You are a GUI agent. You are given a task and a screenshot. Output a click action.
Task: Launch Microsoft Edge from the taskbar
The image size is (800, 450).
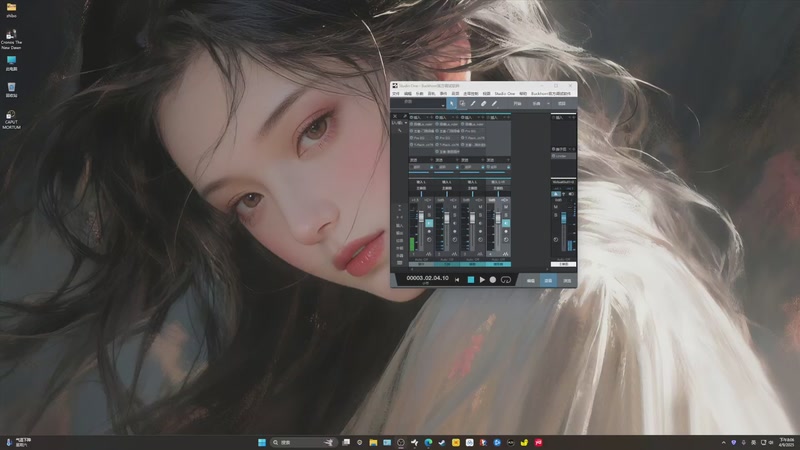click(428, 442)
